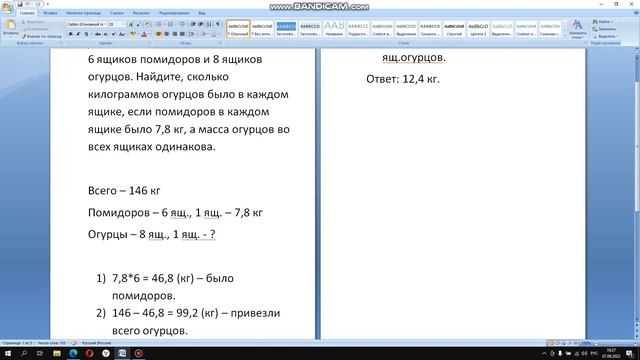Increase paragraph indent
640x360 pixels.
pos(201,24)
